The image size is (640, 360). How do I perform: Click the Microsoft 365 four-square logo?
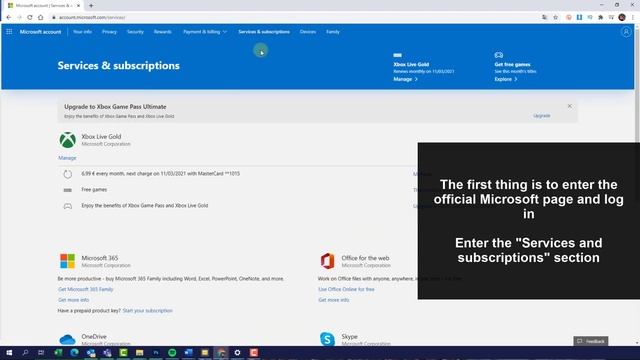click(x=67, y=261)
